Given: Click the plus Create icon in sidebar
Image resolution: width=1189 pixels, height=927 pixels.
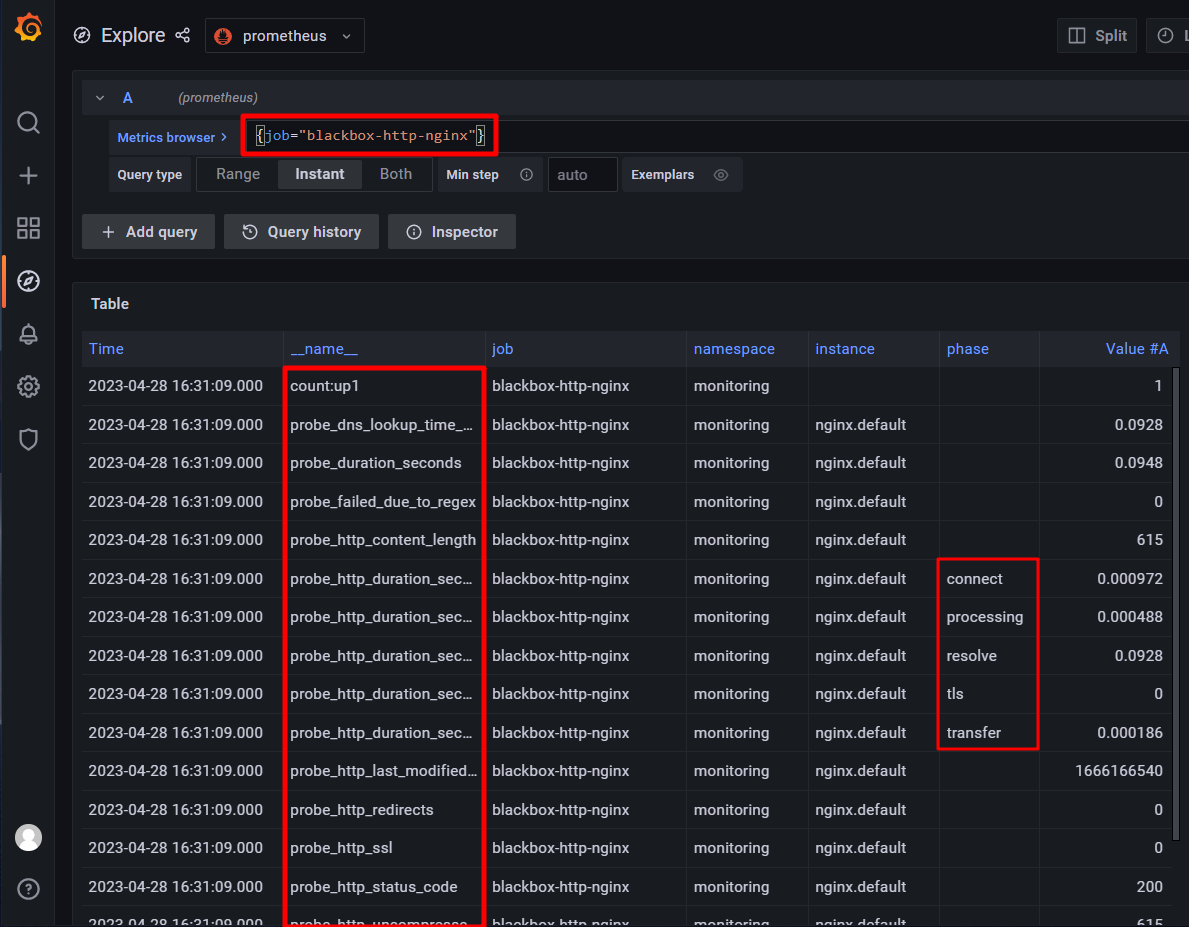Looking at the screenshot, I should point(28,176).
